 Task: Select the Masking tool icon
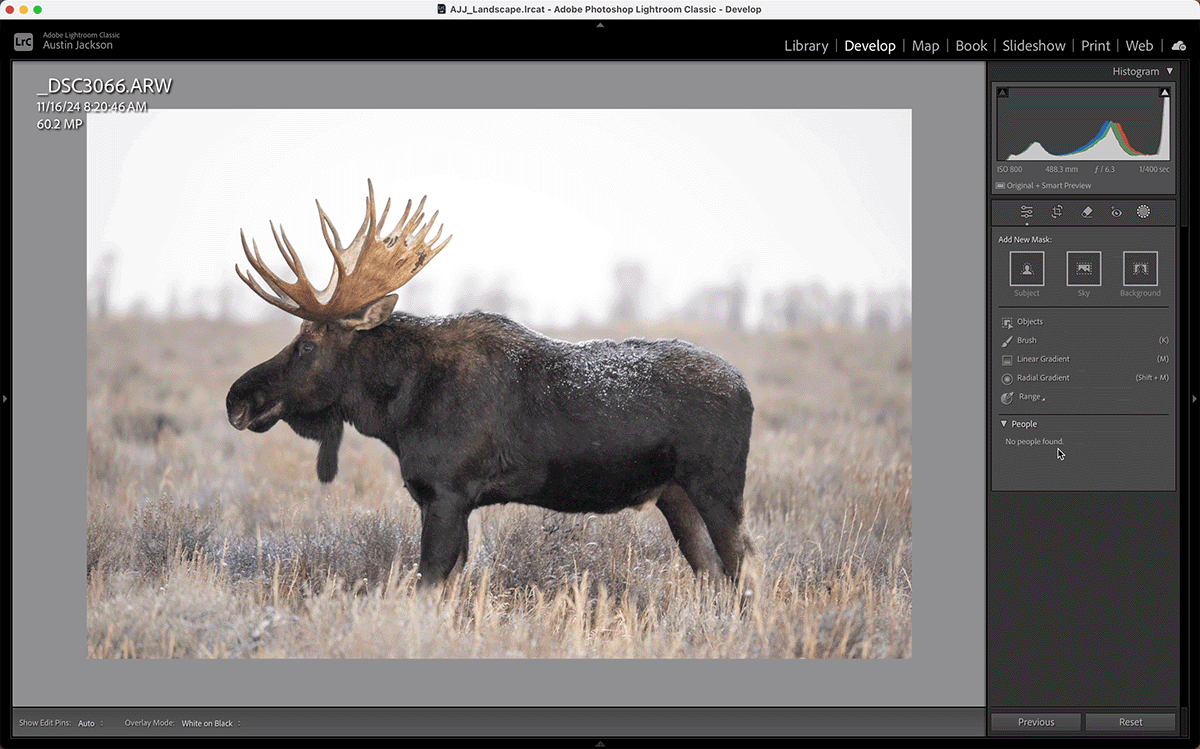[1143, 212]
